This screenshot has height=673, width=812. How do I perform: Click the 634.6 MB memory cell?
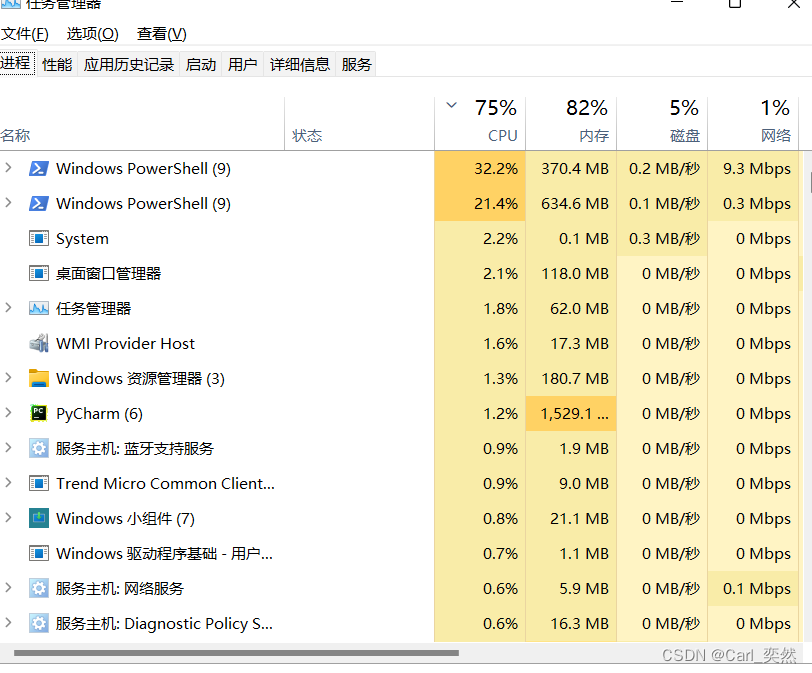click(571, 203)
